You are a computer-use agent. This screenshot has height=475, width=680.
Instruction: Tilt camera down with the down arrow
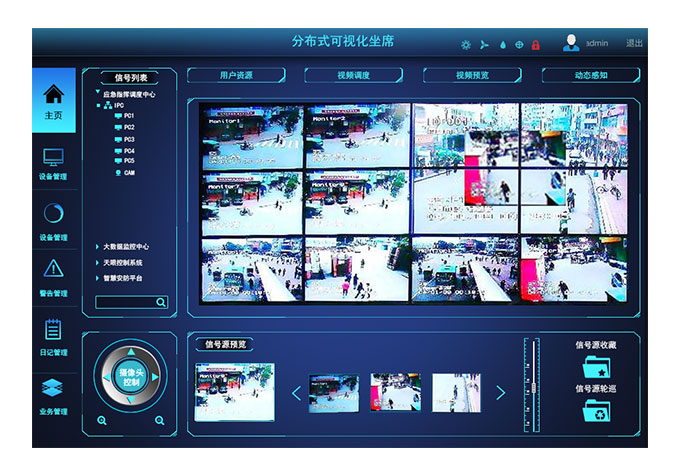click(x=131, y=400)
